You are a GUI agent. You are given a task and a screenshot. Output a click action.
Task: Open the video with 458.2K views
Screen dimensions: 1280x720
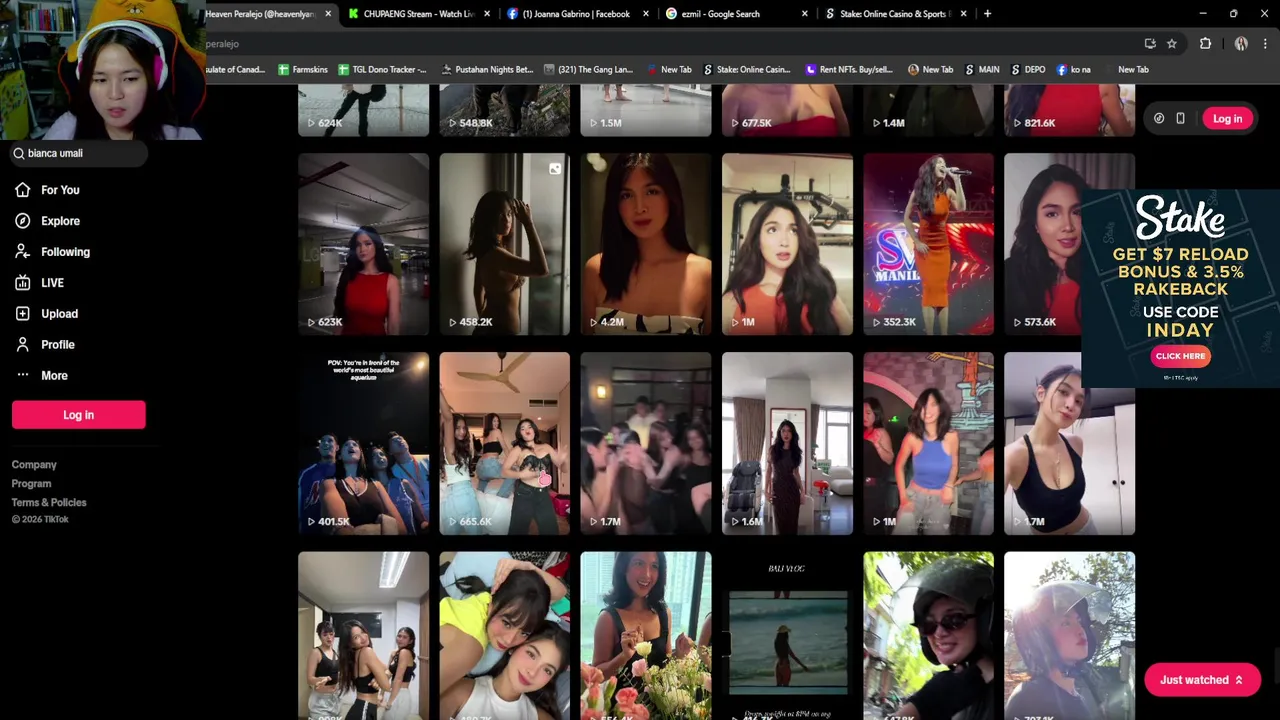click(504, 244)
